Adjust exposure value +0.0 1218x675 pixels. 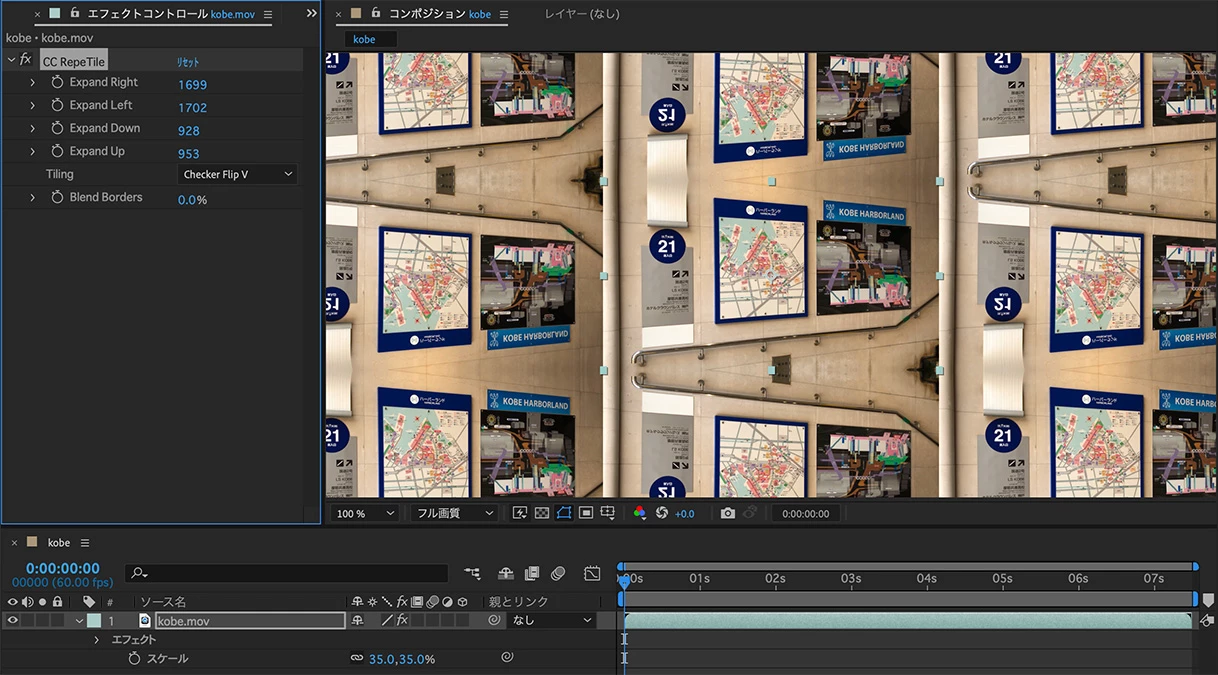[685, 514]
